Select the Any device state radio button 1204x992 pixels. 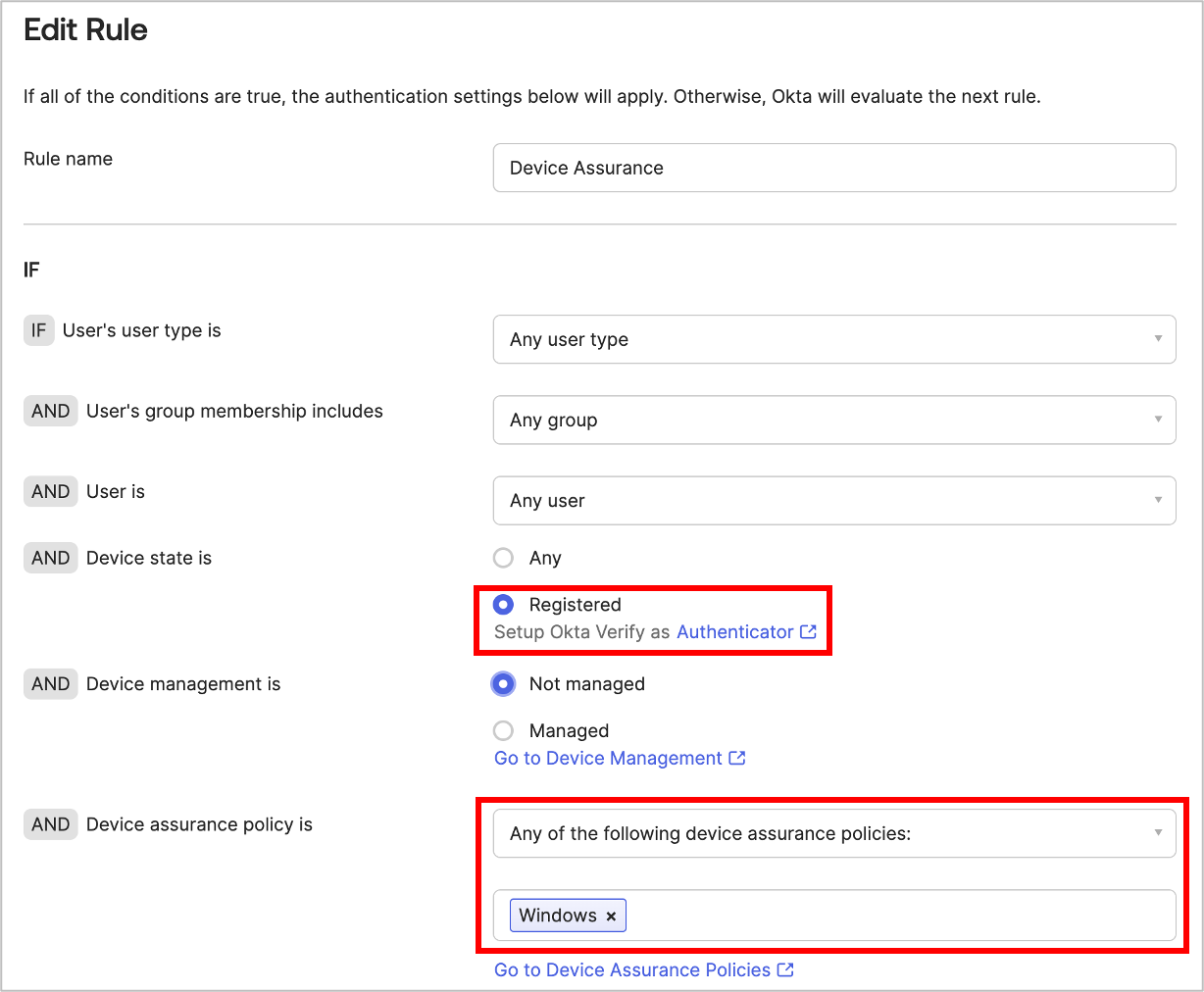point(503,558)
